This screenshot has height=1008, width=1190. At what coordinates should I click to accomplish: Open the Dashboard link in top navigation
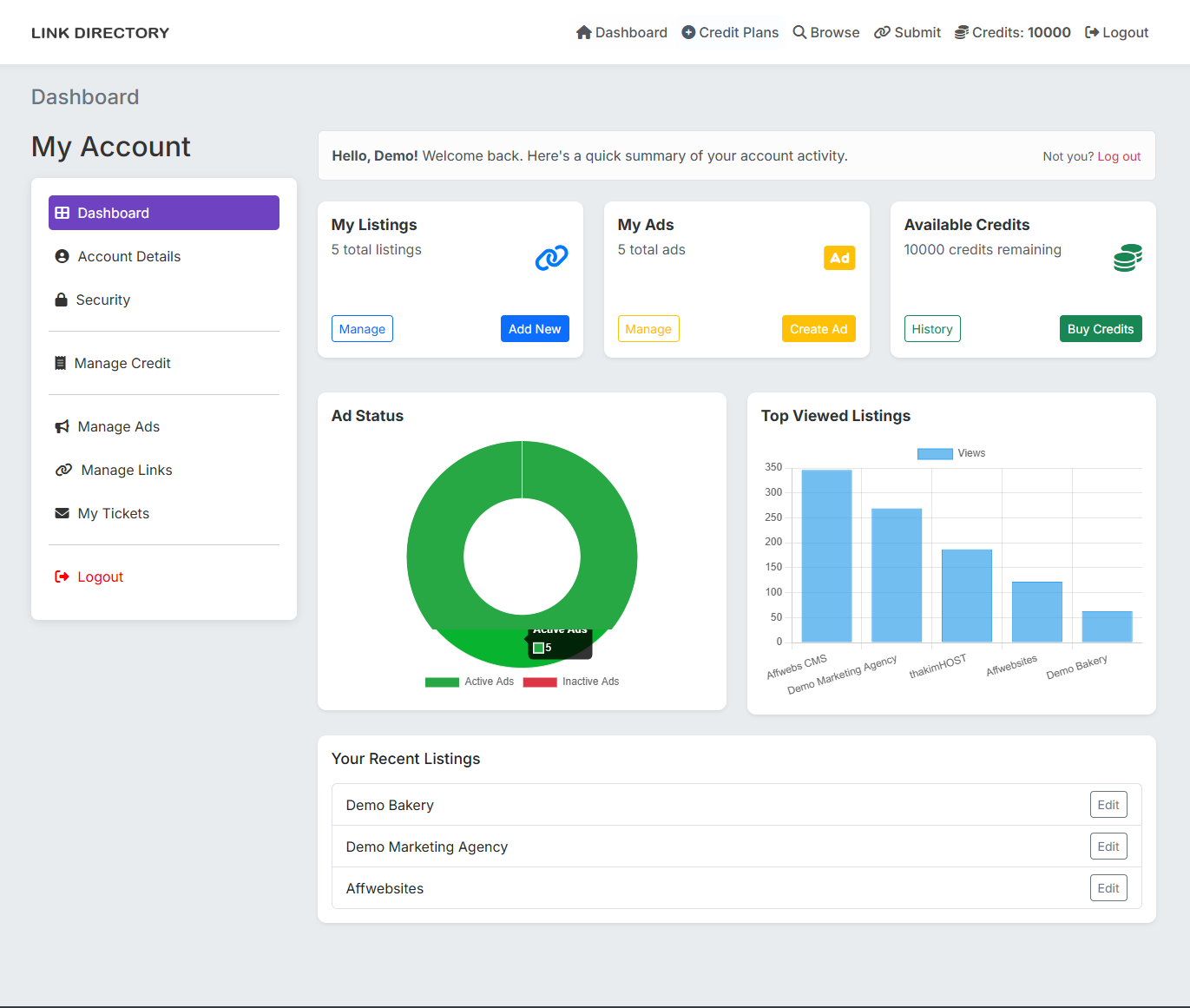(x=621, y=32)
